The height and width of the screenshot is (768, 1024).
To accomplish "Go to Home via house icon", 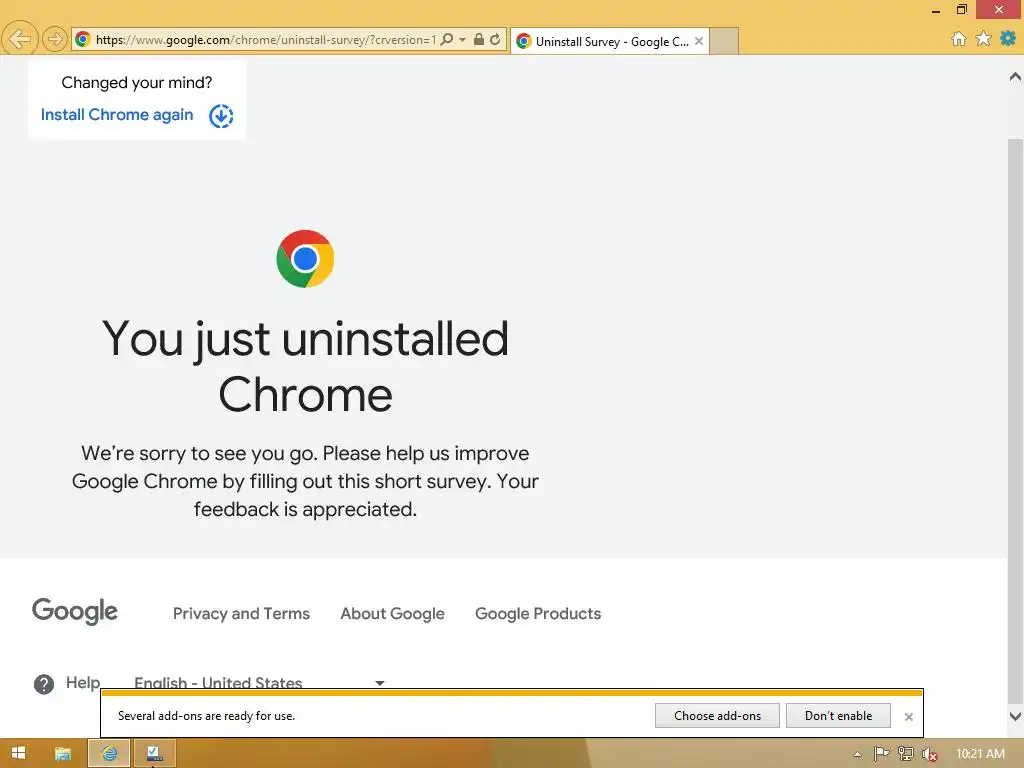I will tap(959, 39).
